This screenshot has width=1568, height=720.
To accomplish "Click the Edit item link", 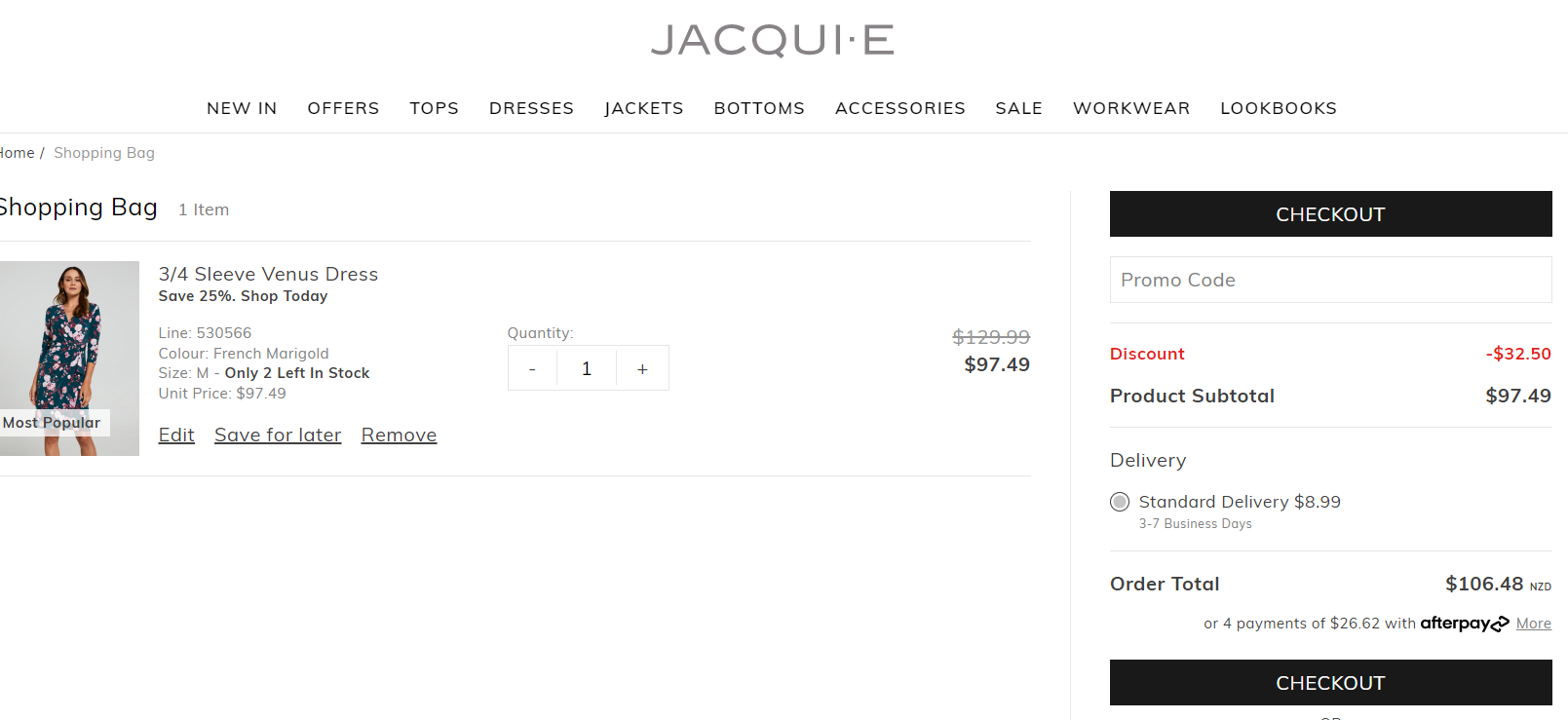I will pyautogui.click(x=176, y=436).
